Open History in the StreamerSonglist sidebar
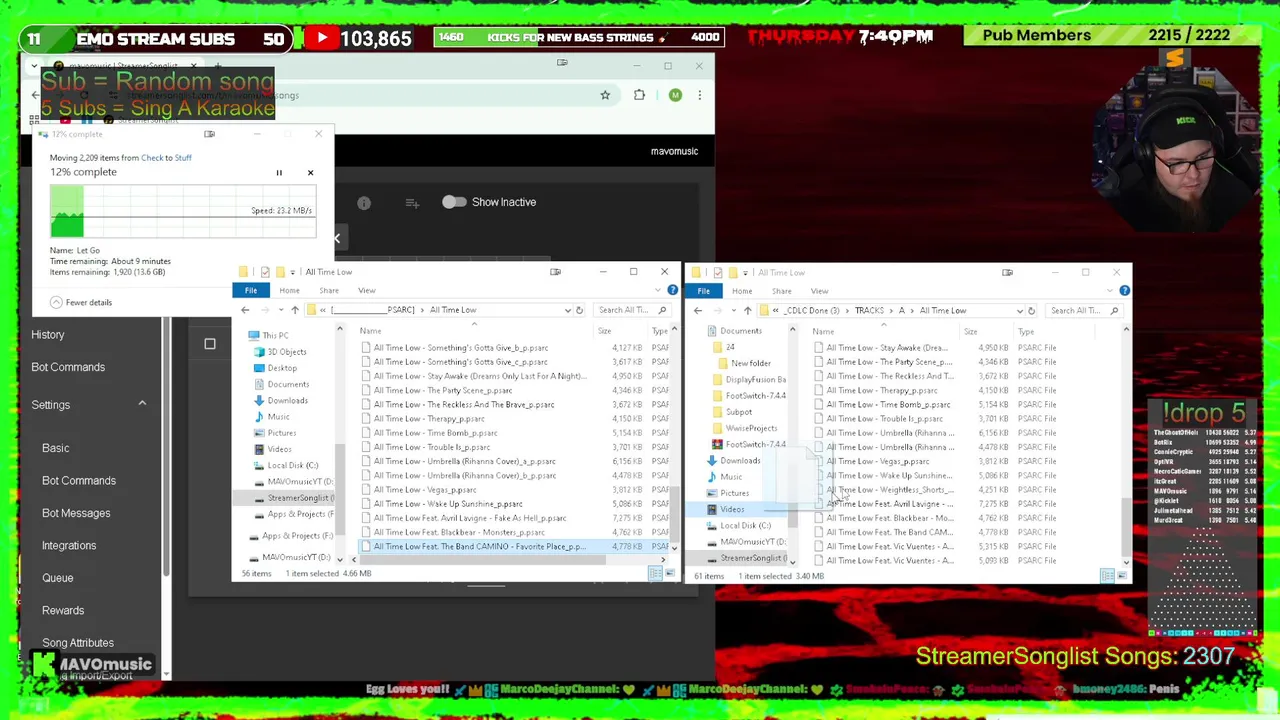1280x720 pixels. coord(48,335)
